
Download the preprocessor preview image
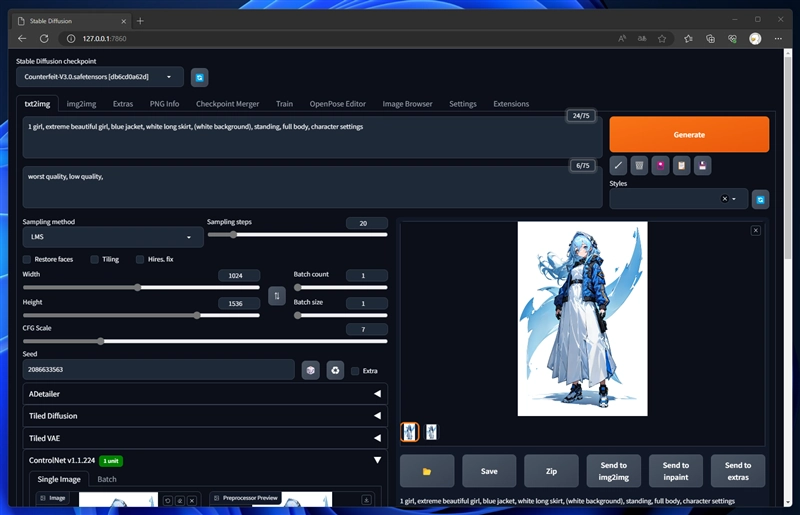[x=366, y=500]
